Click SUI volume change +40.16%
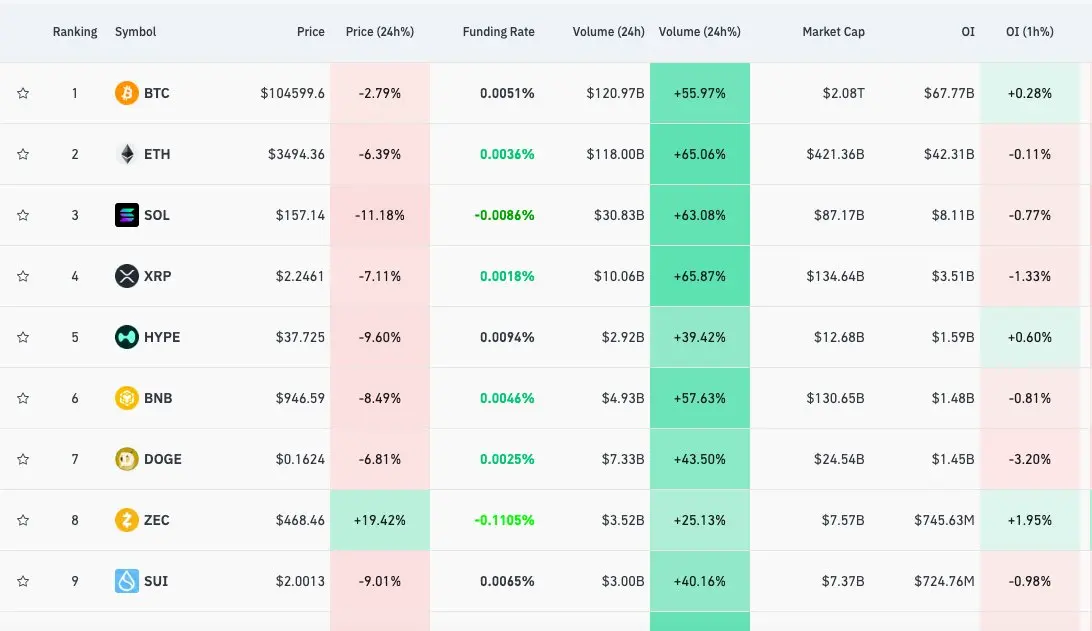1092x631 pixels. [x=700, y=581]
